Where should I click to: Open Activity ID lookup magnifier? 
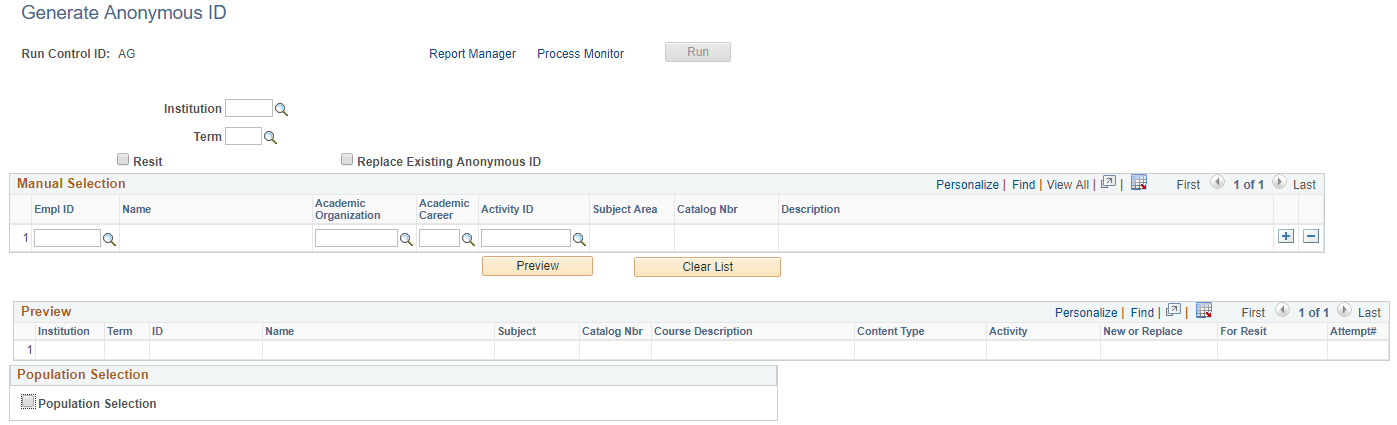pyautogui.click(x=579, y=239)
